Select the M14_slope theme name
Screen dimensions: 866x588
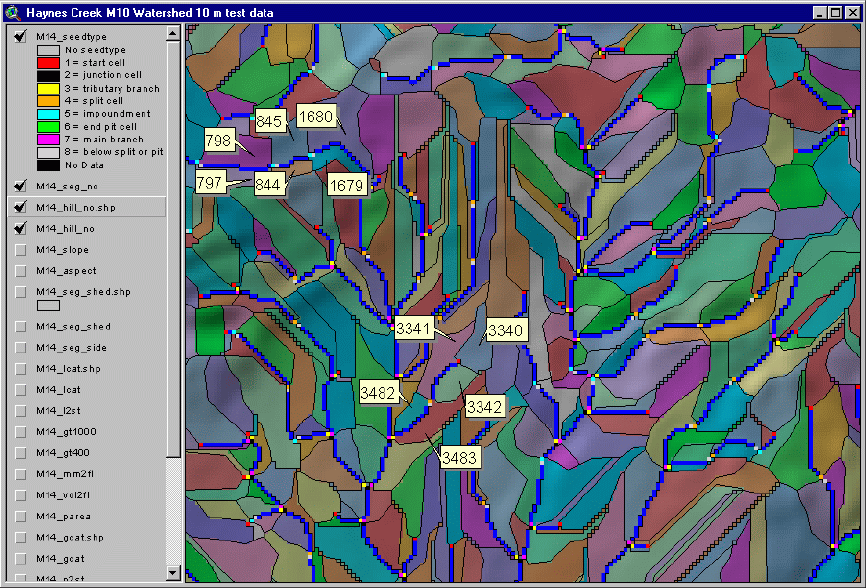pos(62,250)
